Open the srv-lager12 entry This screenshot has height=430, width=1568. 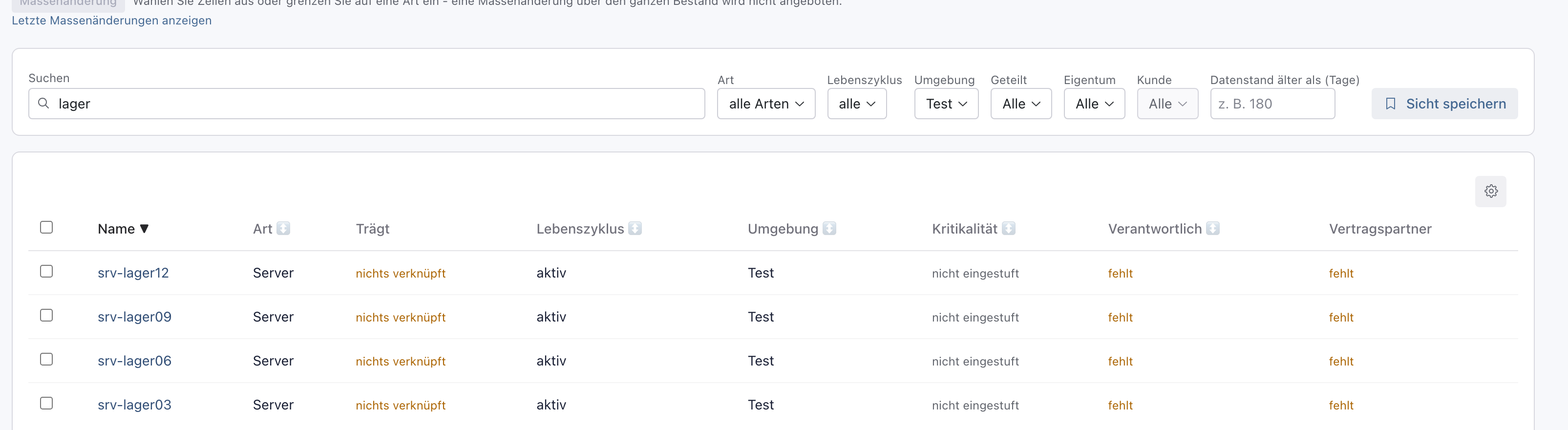(133, 273)
